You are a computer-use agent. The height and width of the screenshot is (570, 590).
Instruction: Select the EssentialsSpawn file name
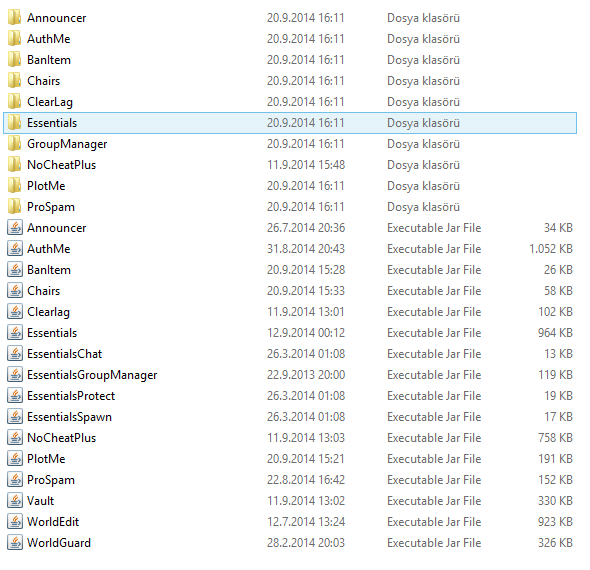(x=70, y=417)
